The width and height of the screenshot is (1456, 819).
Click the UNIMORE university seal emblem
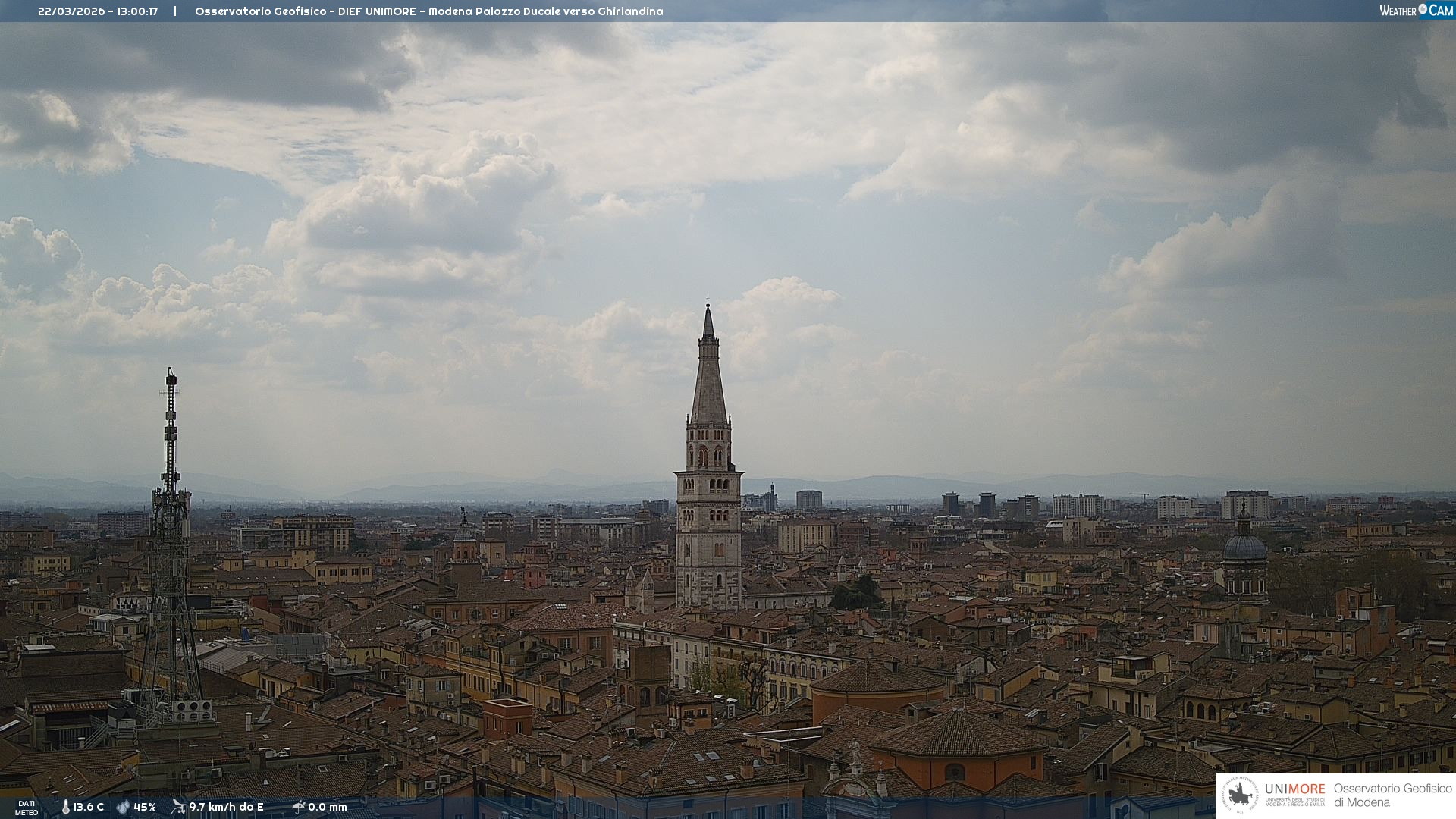pos(1240,795)
